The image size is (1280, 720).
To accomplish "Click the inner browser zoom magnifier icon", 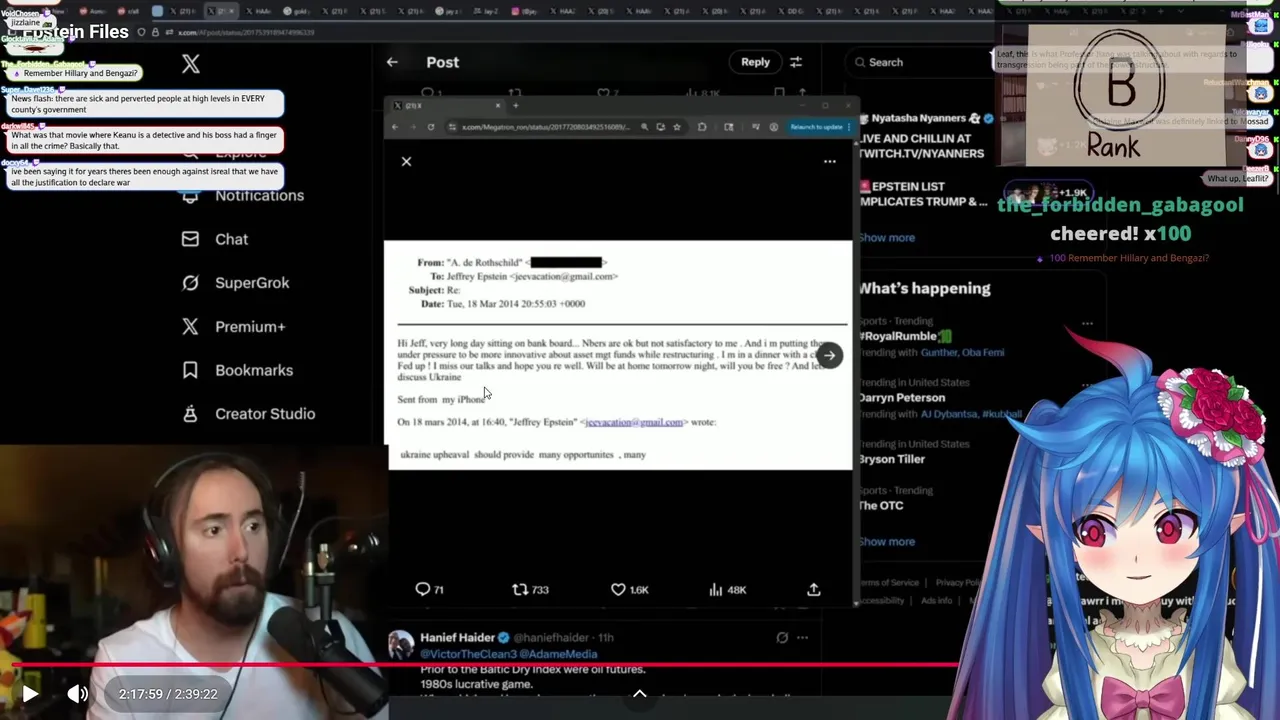I will click(x=644, y=127).
